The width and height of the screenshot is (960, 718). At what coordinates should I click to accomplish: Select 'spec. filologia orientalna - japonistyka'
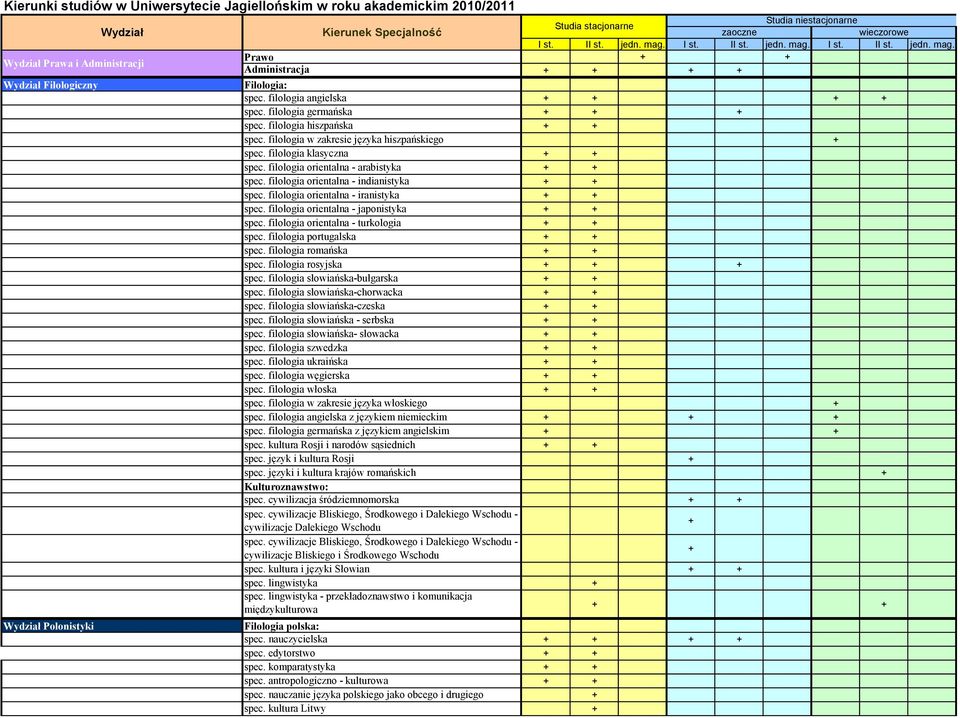coord(381,209)
